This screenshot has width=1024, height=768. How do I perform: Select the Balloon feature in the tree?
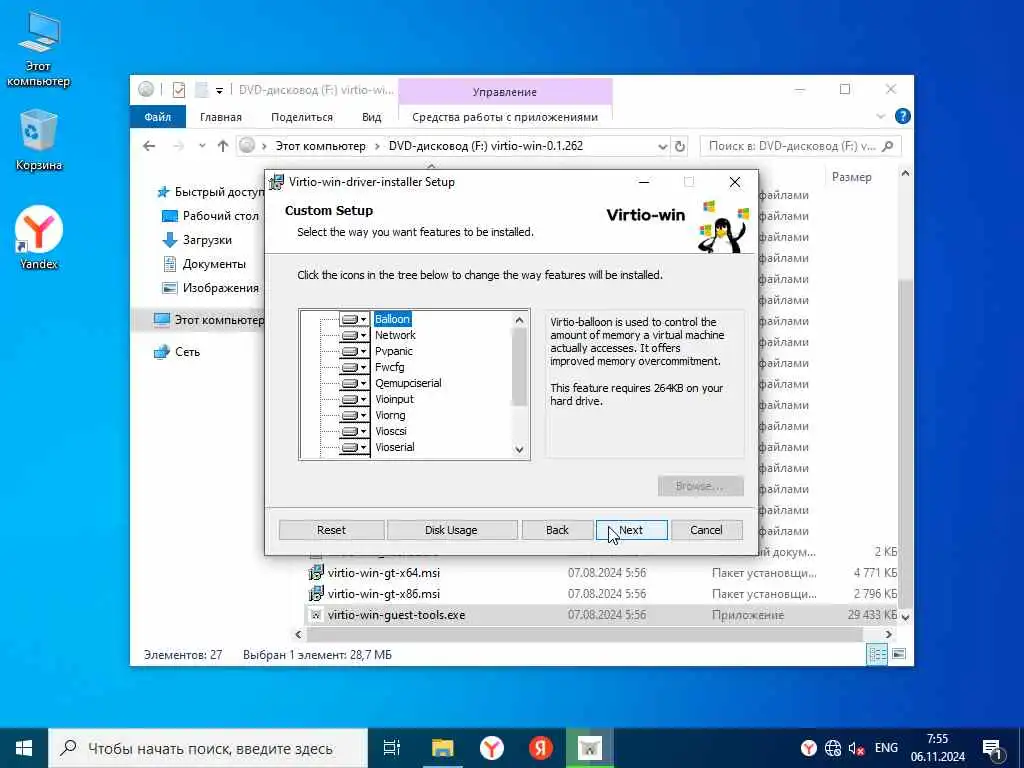click(x=392, y=319)
